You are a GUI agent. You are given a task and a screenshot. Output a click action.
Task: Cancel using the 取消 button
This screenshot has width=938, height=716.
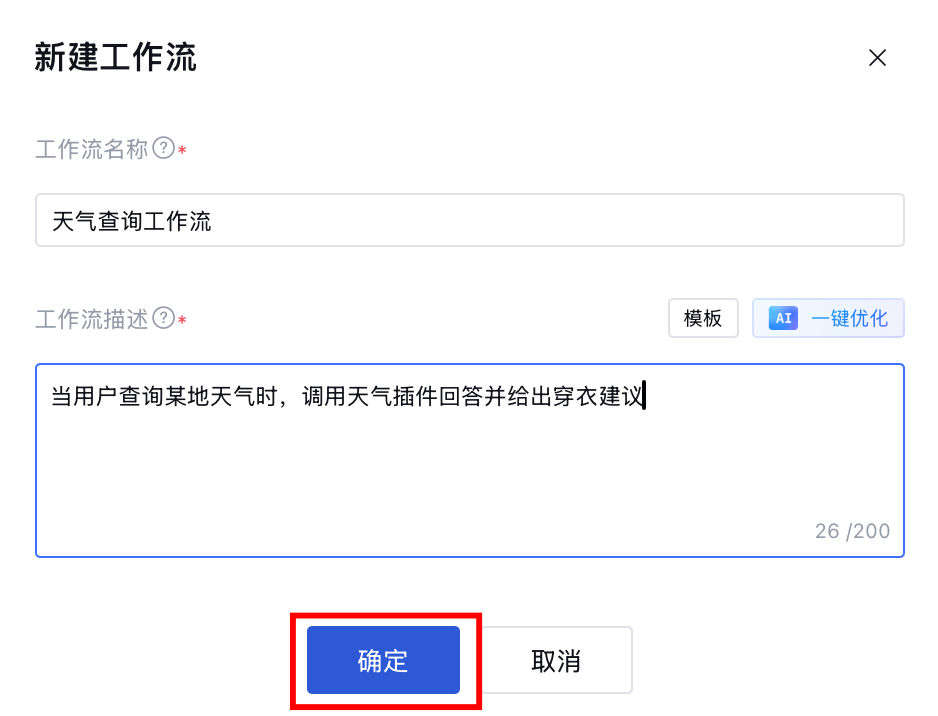coord(556,660)
